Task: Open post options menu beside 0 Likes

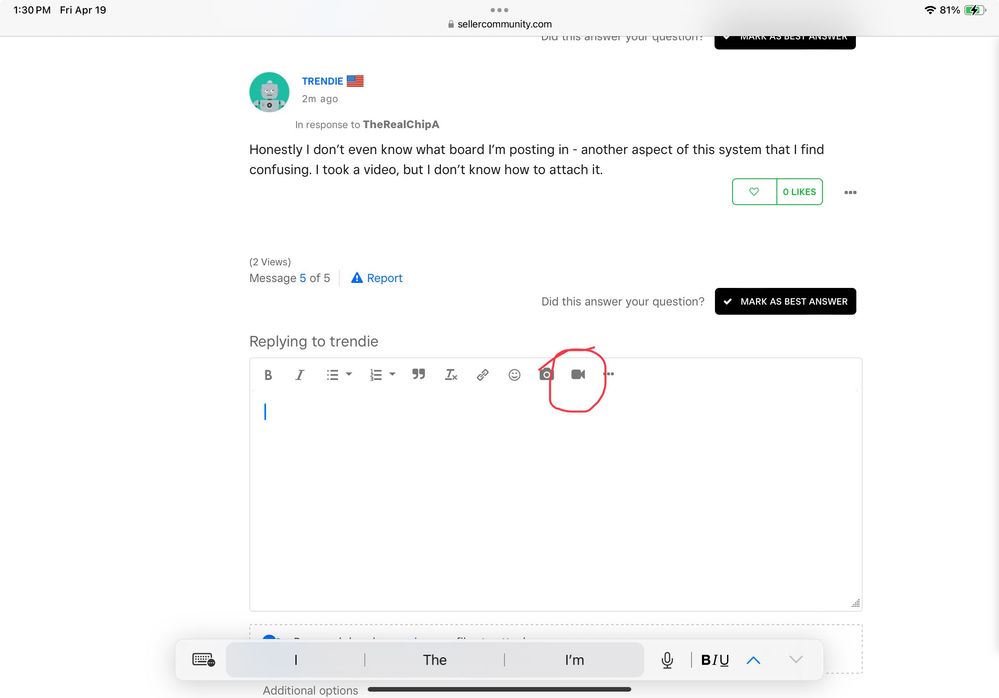Action: click(x=850, y=192)
